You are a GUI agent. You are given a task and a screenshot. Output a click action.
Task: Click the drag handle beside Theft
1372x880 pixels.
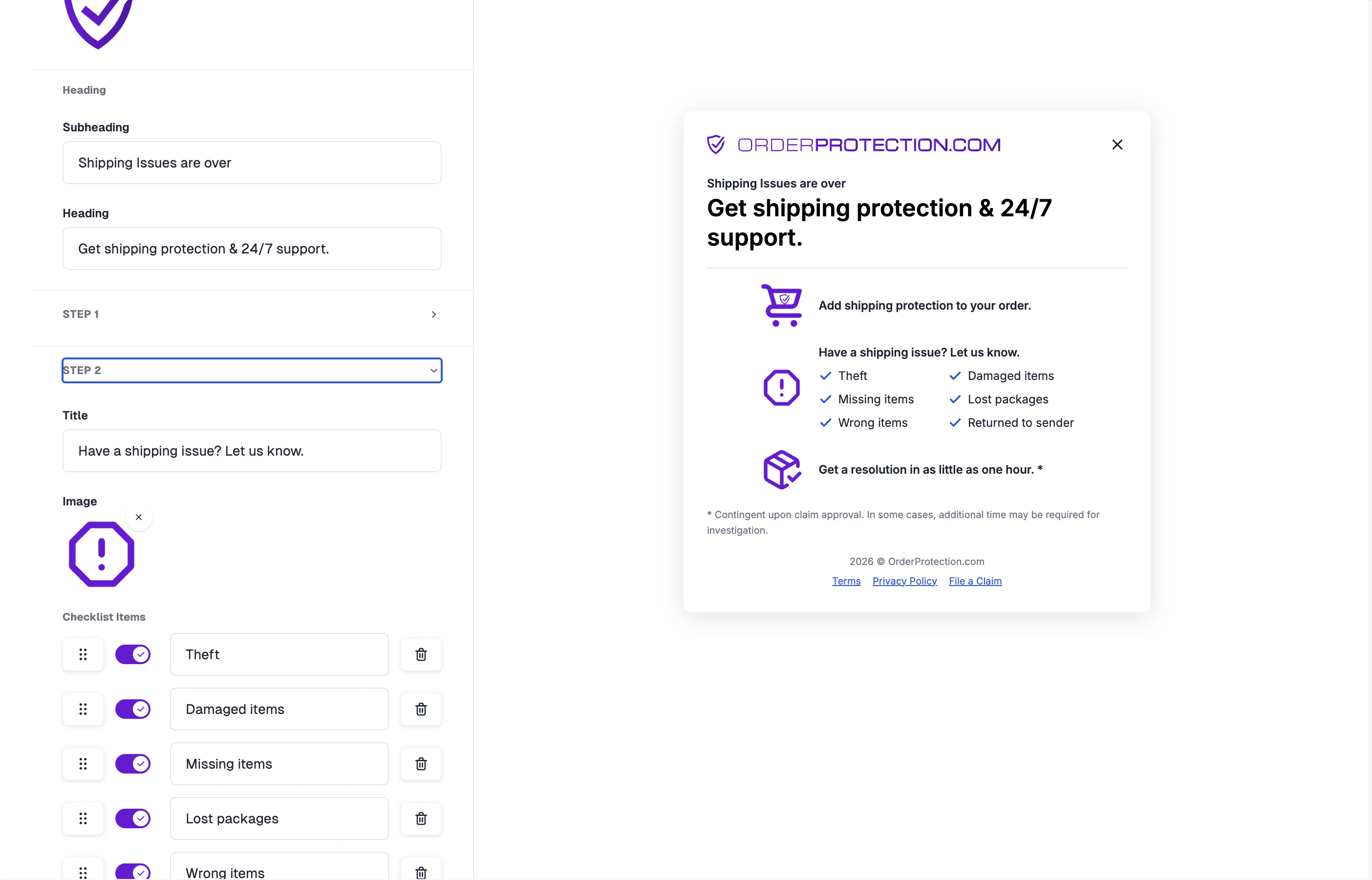click(x=83, y=654)
